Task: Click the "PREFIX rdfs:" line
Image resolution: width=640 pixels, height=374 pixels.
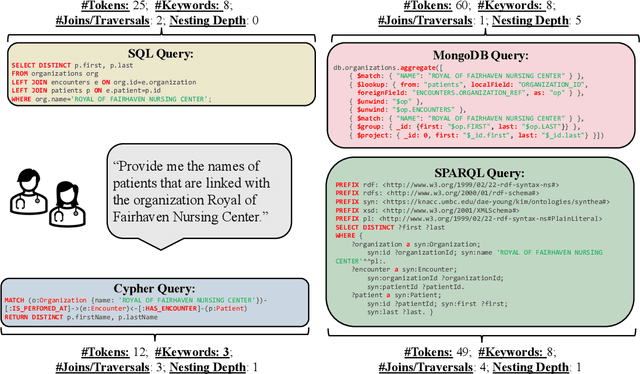Action: (x=438, y=193)
